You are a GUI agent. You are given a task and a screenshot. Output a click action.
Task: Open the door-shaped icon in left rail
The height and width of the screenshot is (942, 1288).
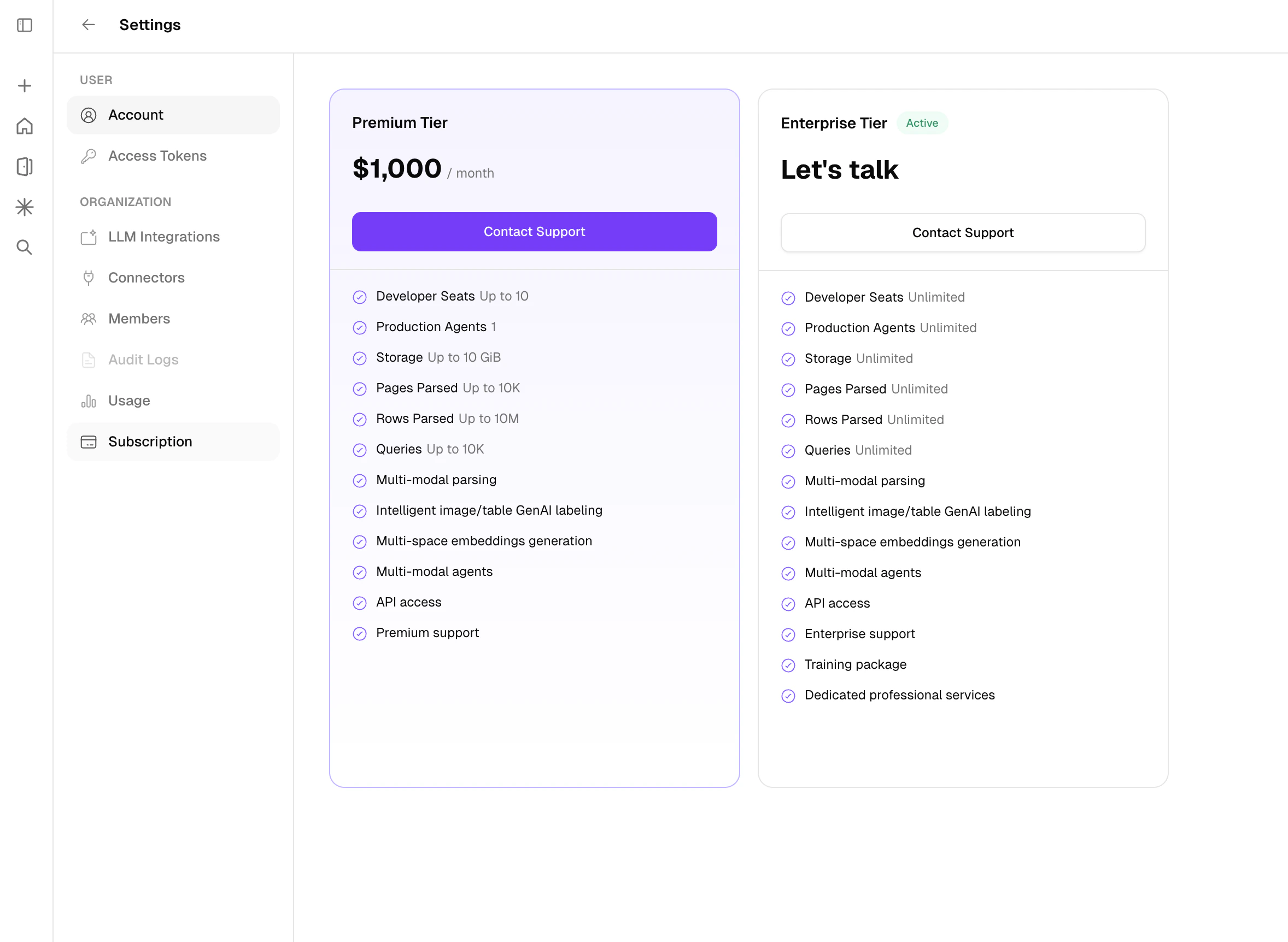coord(24,167)
